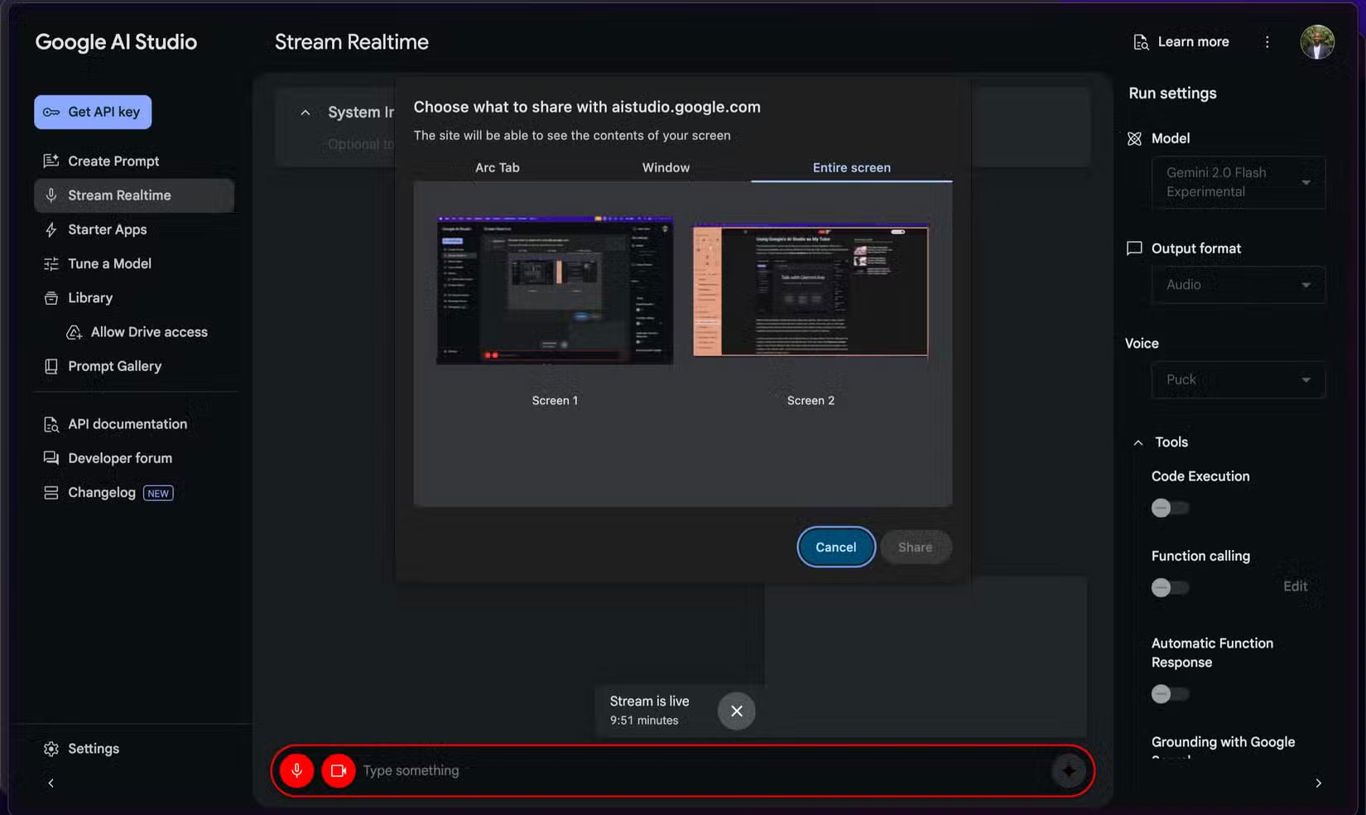Click the user avatar in the top-right corner
Screen dimensions: 1366x815
pyautogui.click(x=1317, y=41)
